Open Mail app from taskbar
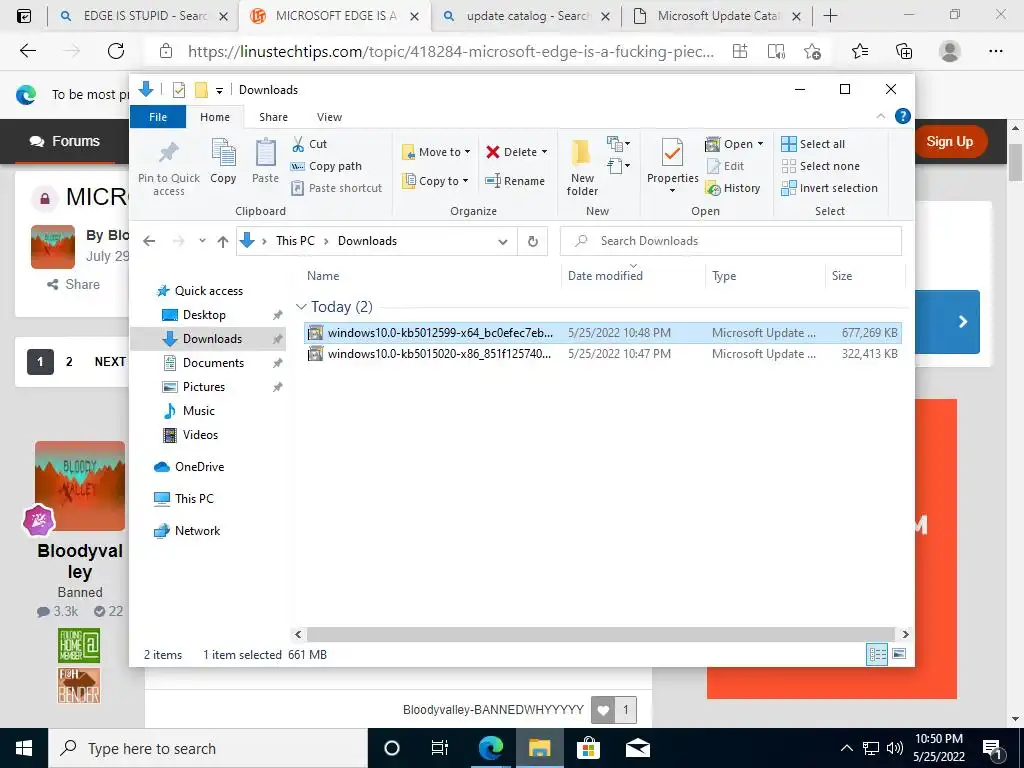Viewport: 1024px width, 768px height. point(637,748)
